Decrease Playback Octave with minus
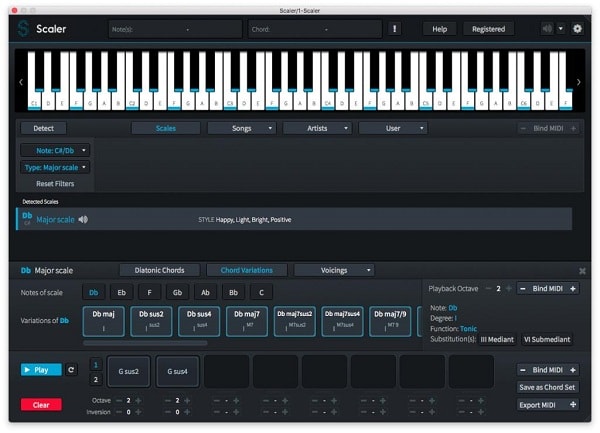The height and width of the screenshot is (433, 600). tap(488, 288)
